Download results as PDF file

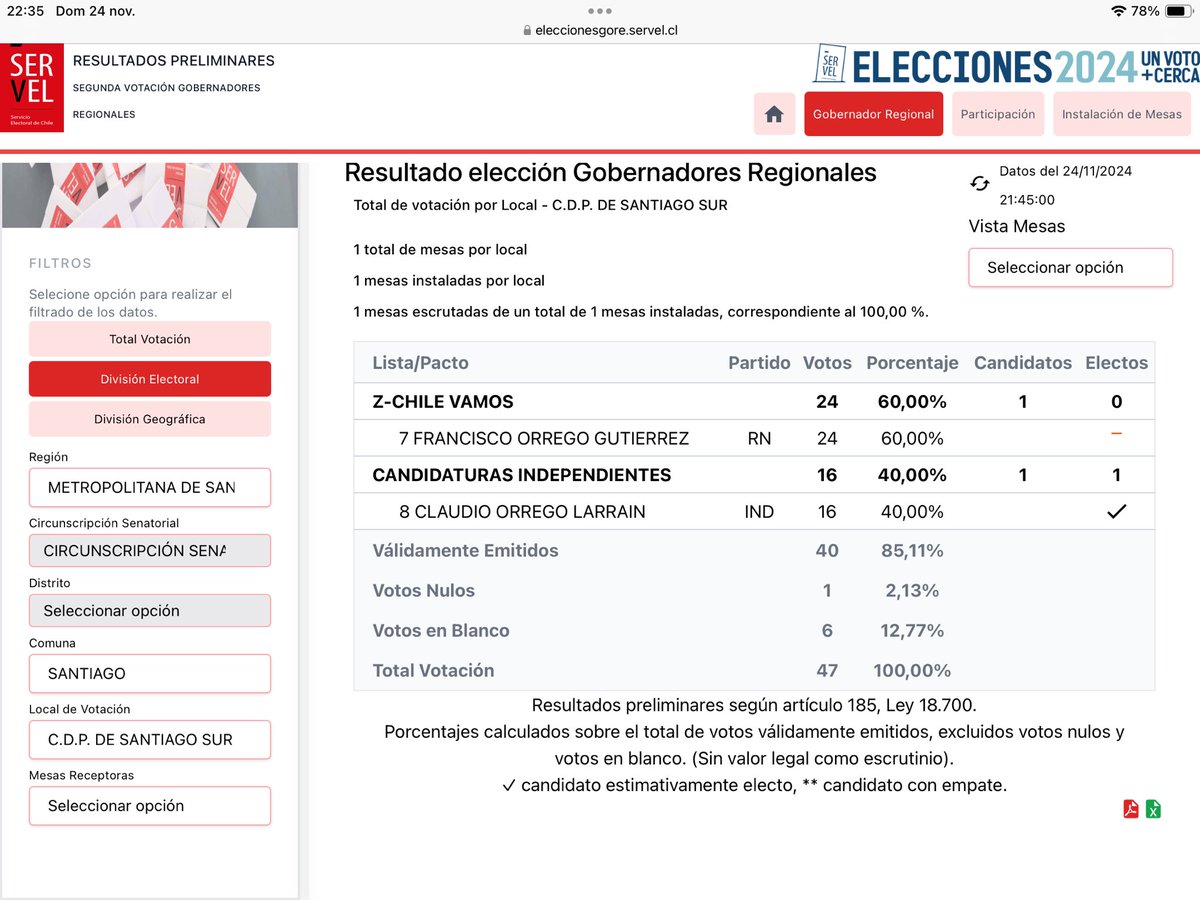pos(1131,809)
